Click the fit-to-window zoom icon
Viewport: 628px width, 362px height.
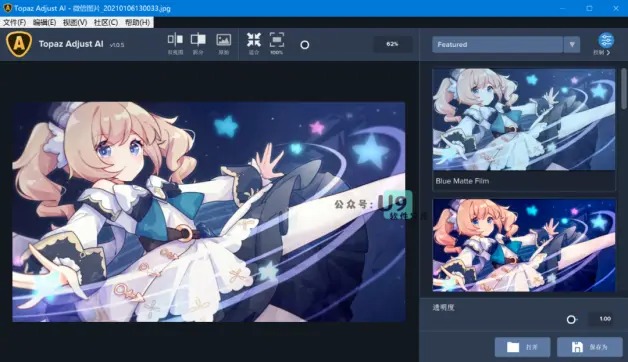tap(254, 43)
